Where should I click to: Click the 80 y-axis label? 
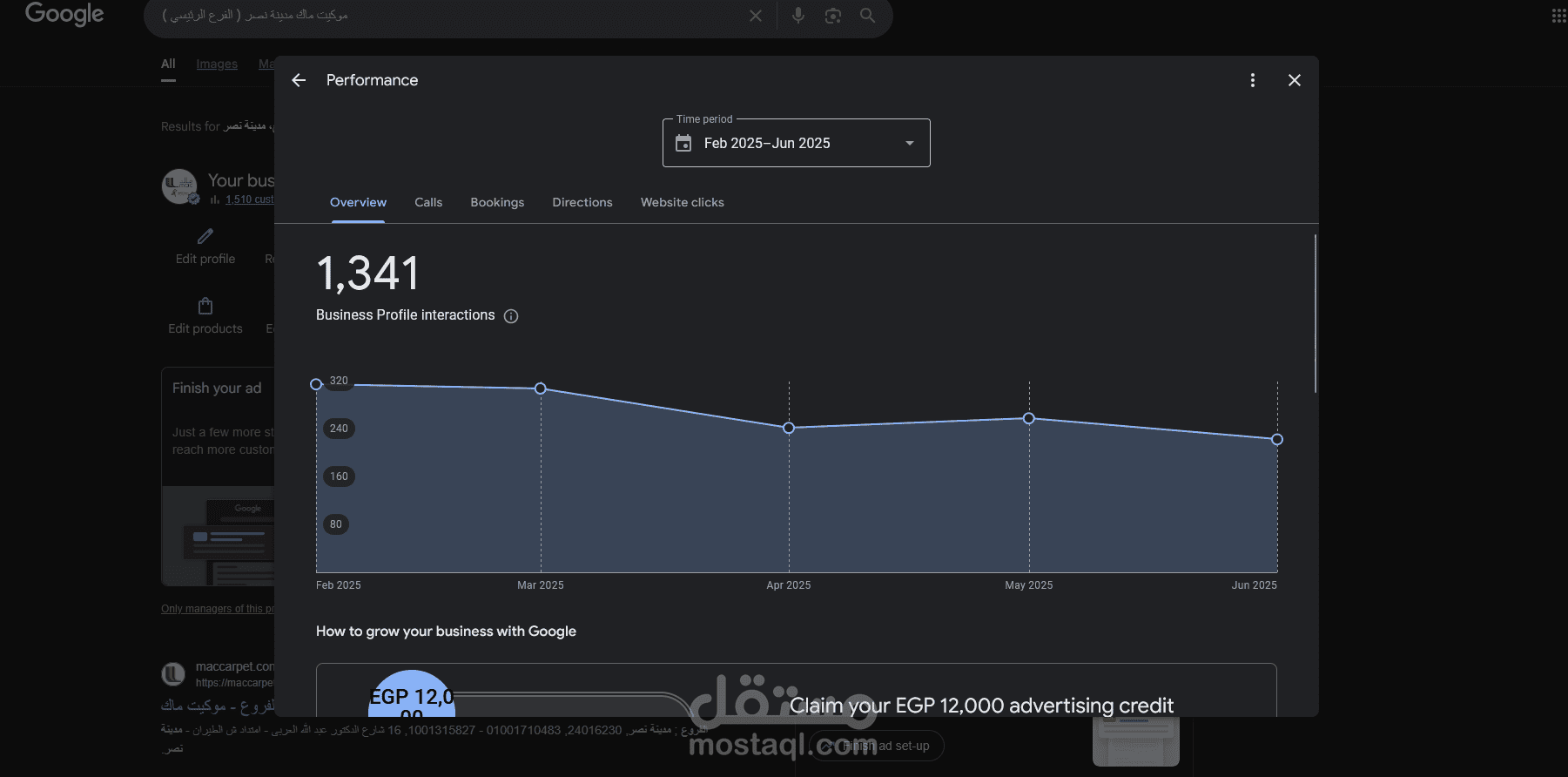(x=336, y=524)
